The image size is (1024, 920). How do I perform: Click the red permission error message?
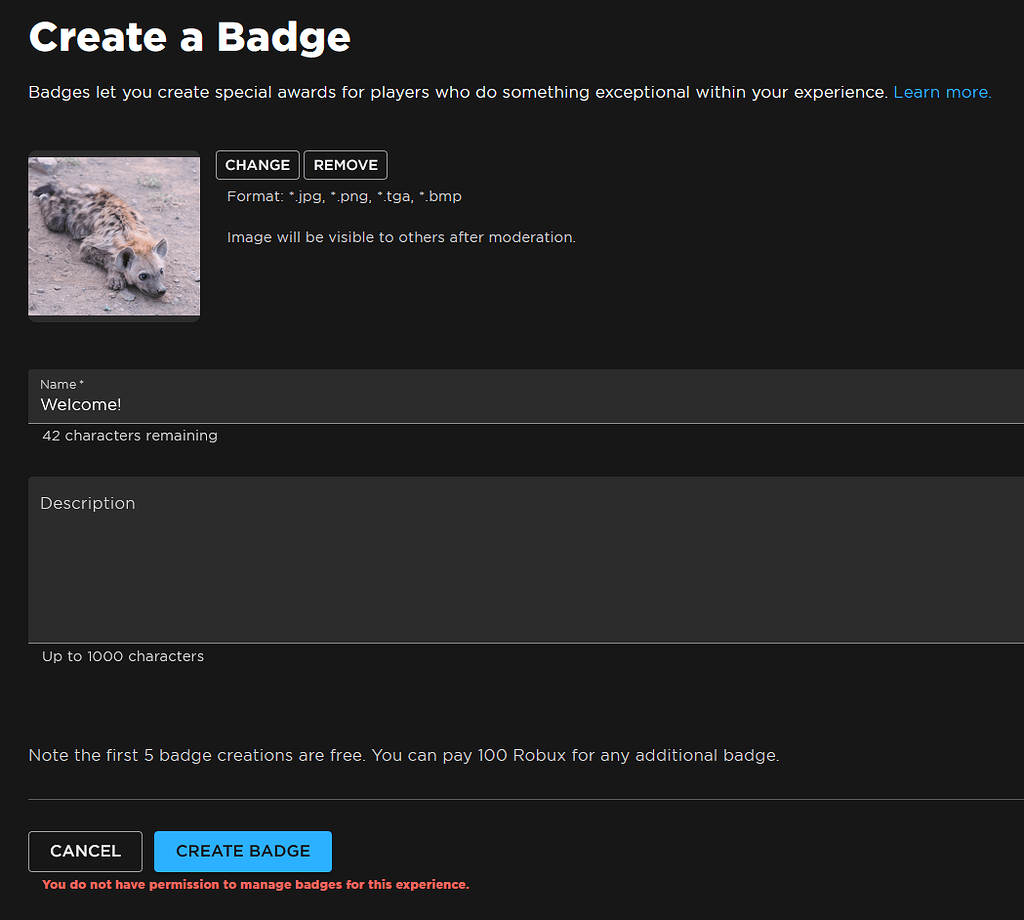(254, 885)
